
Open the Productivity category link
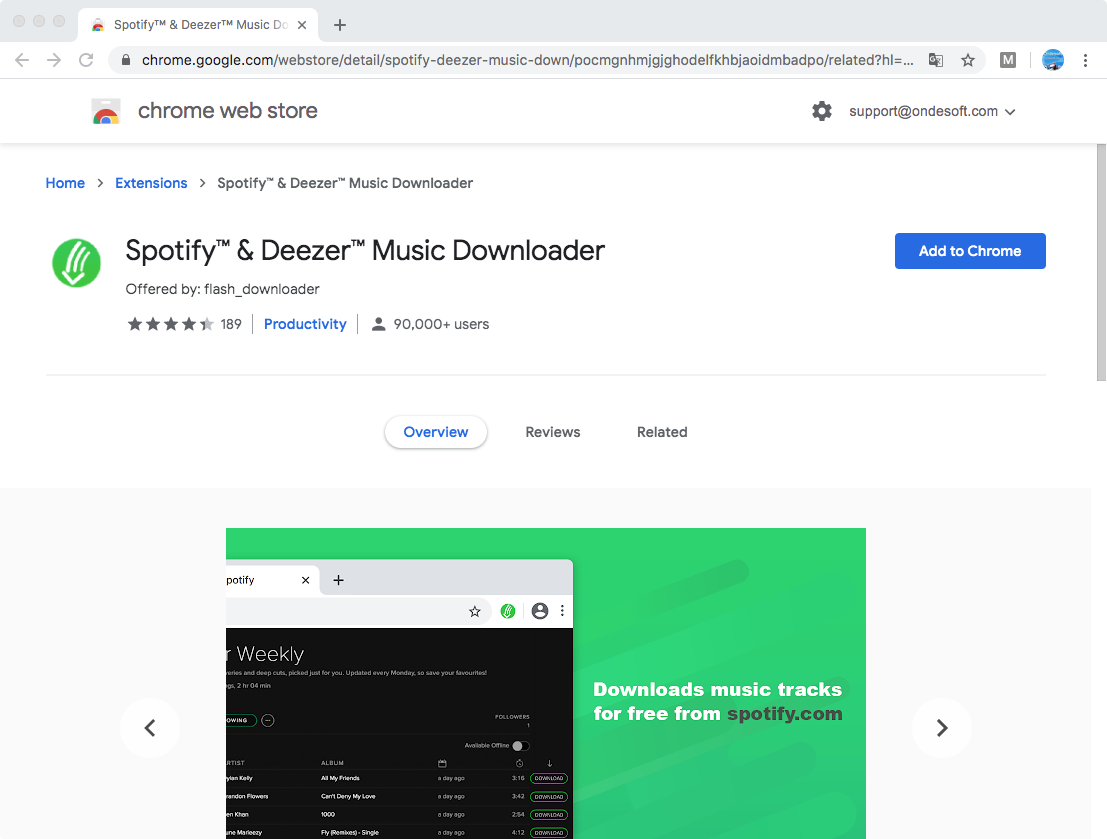[x=305, y=324]
